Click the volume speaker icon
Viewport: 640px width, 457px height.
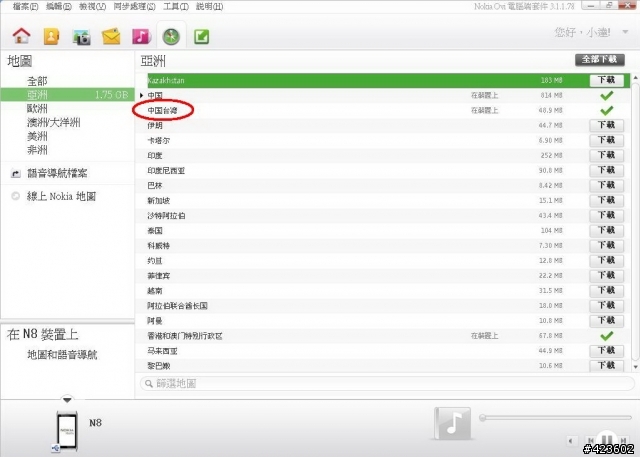pos(571,441)
